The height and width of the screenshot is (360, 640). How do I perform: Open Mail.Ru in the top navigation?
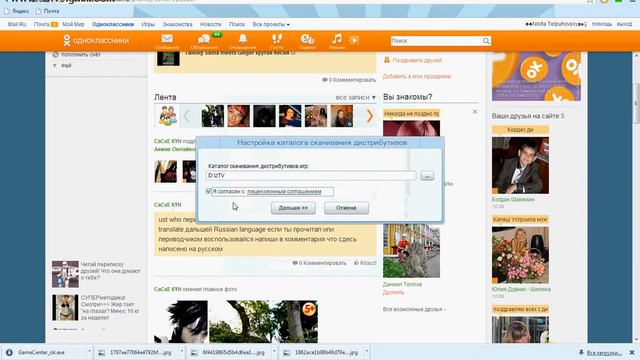(17, 24)
